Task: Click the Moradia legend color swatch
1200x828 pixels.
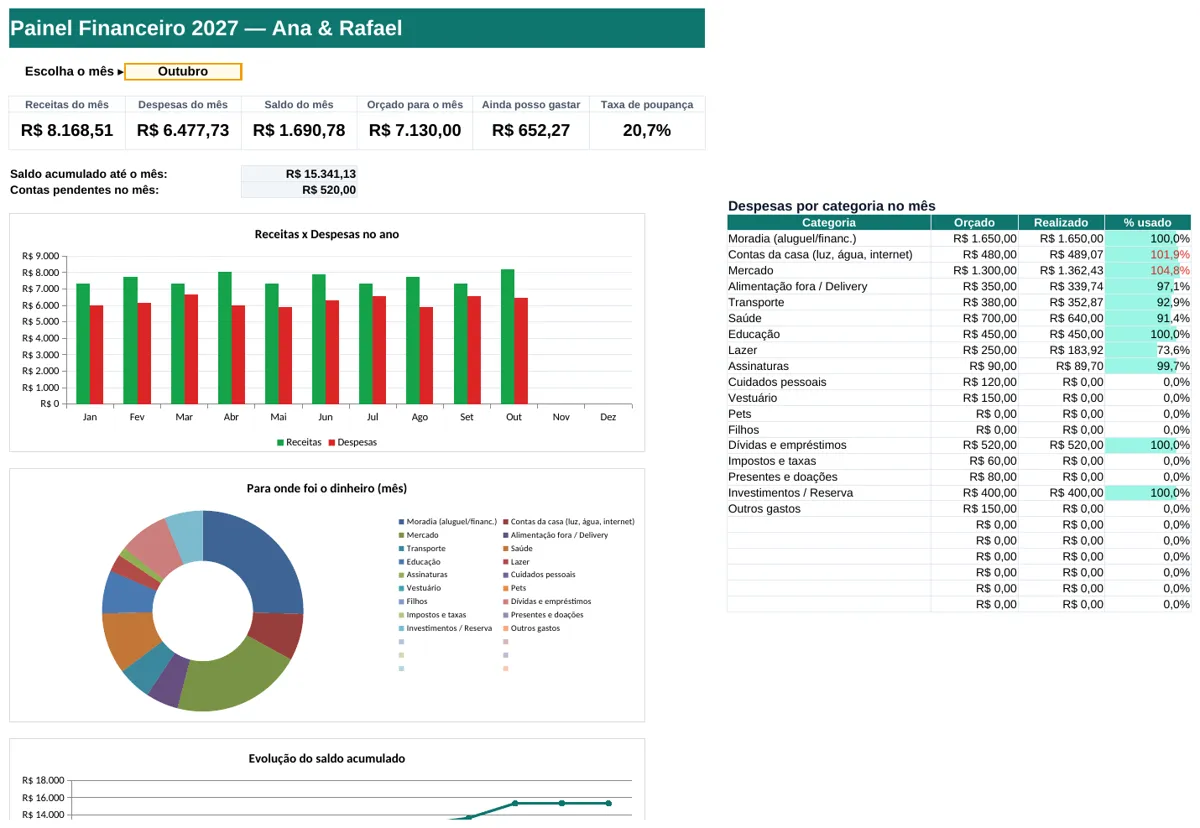Action: coord(402,522)
